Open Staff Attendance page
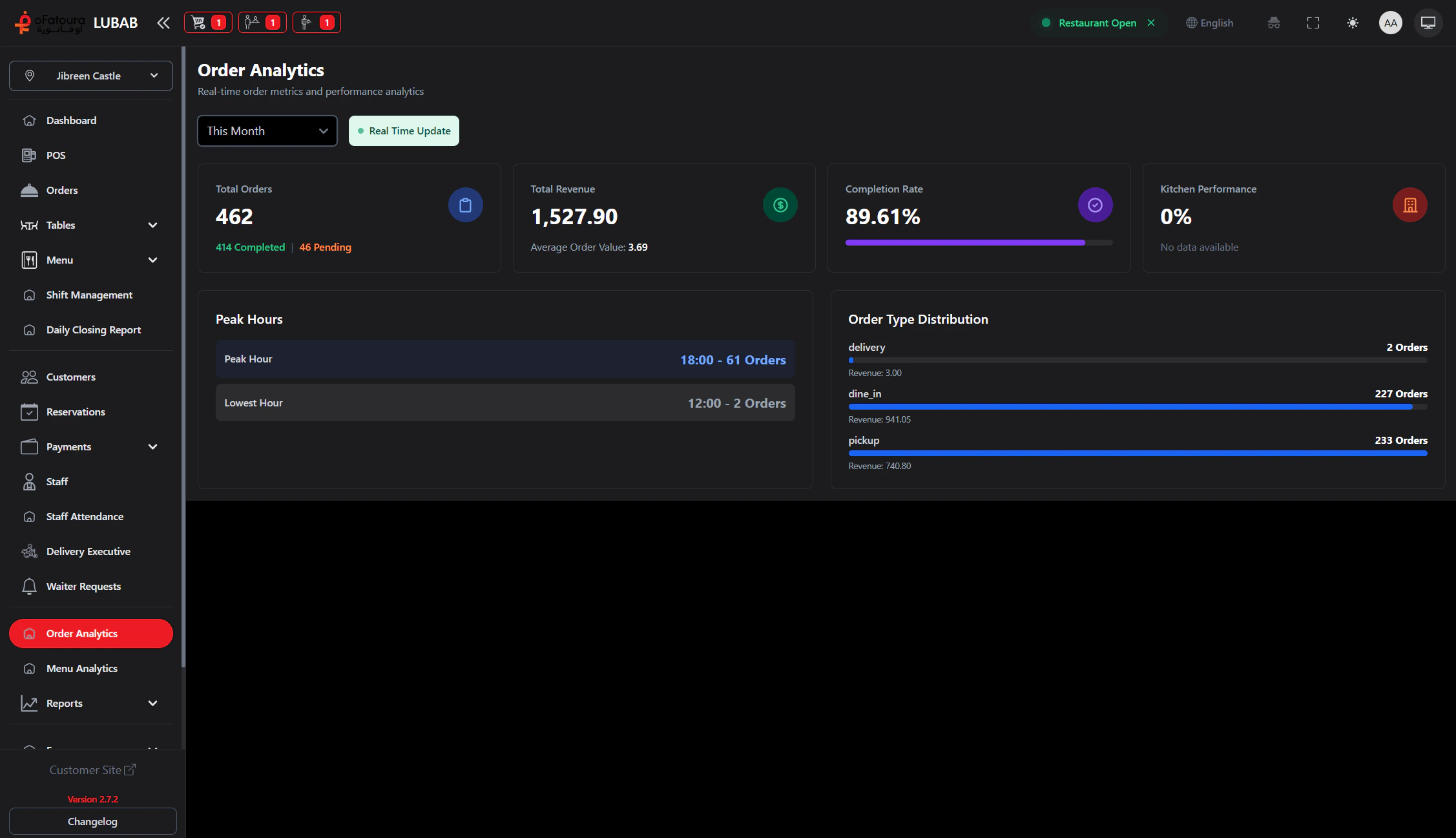The width and height of the screenshot is (1456, 838). 85,516
